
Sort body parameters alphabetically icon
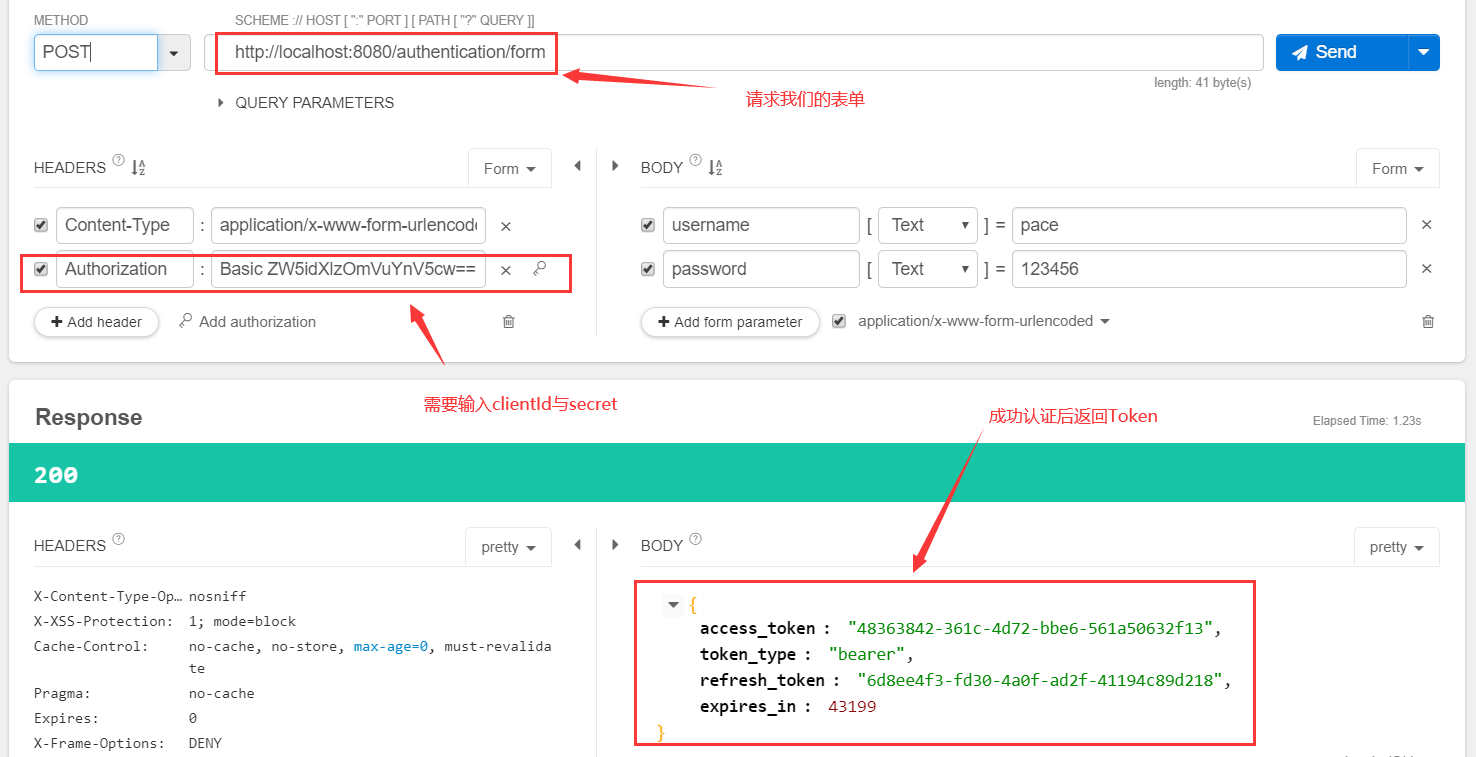point(715,168)
